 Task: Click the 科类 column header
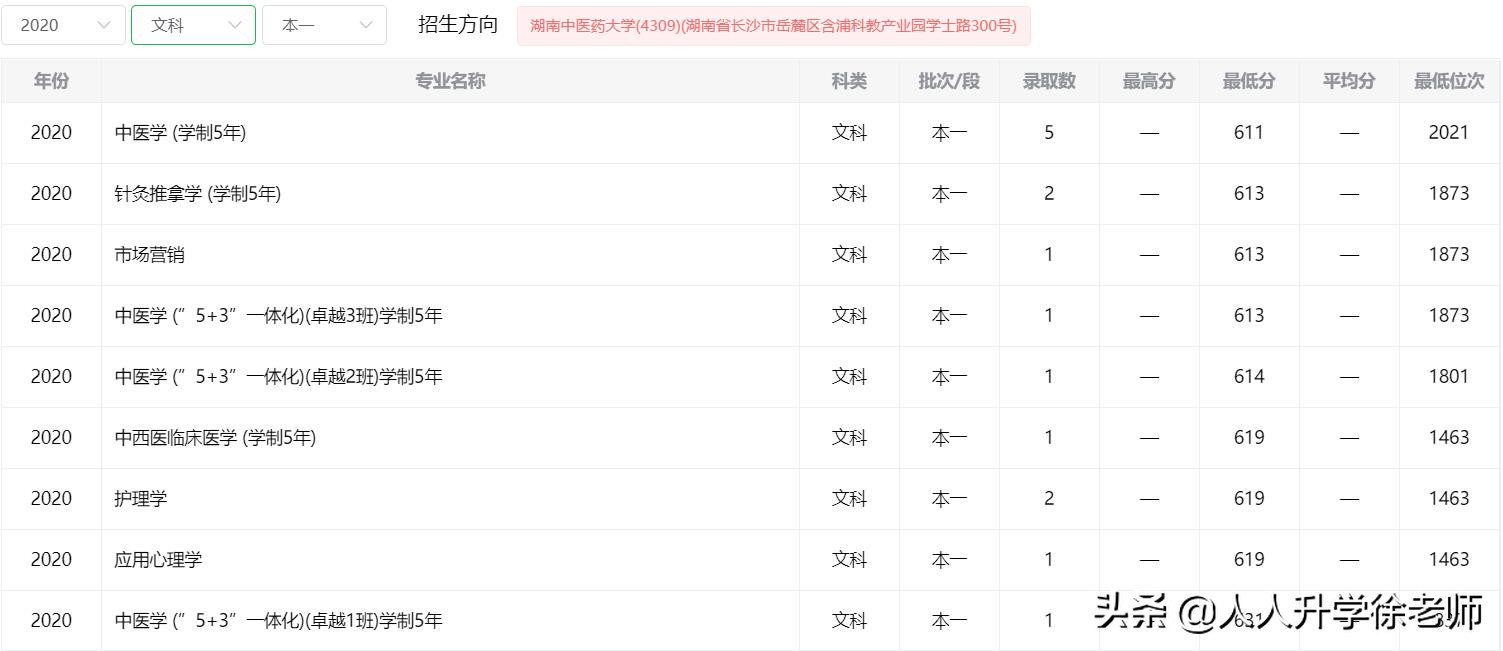pos(848,81)
